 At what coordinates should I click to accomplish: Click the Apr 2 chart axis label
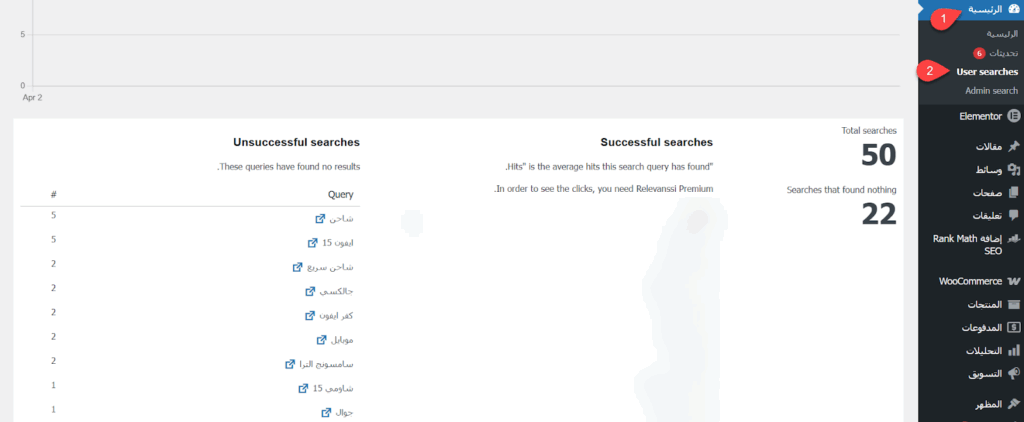(32, 97)
